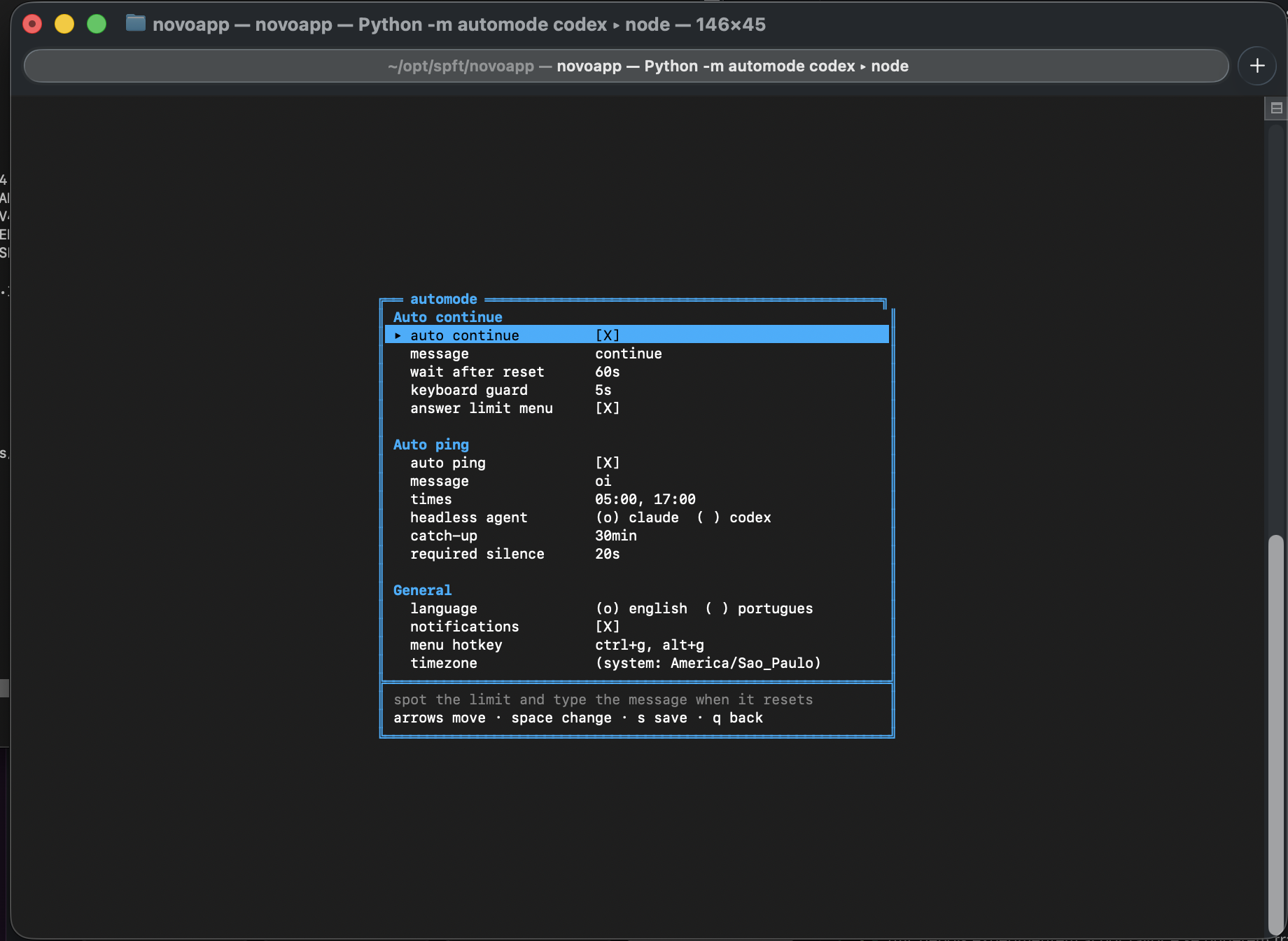
Task: Minimize the terminal window with yellow button
Action: point(64,24)
